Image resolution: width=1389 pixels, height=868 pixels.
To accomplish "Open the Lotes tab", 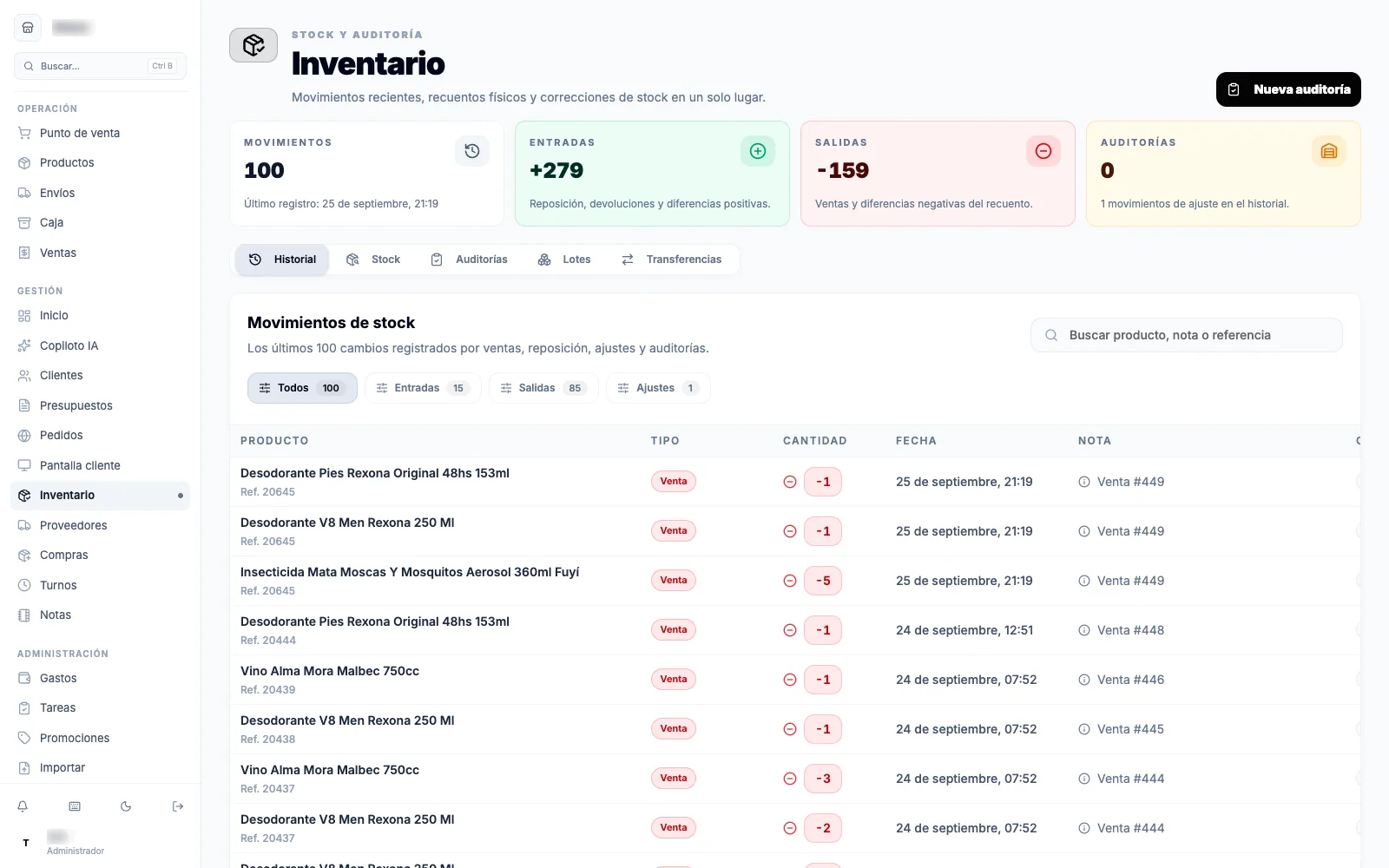I will 564,260.
